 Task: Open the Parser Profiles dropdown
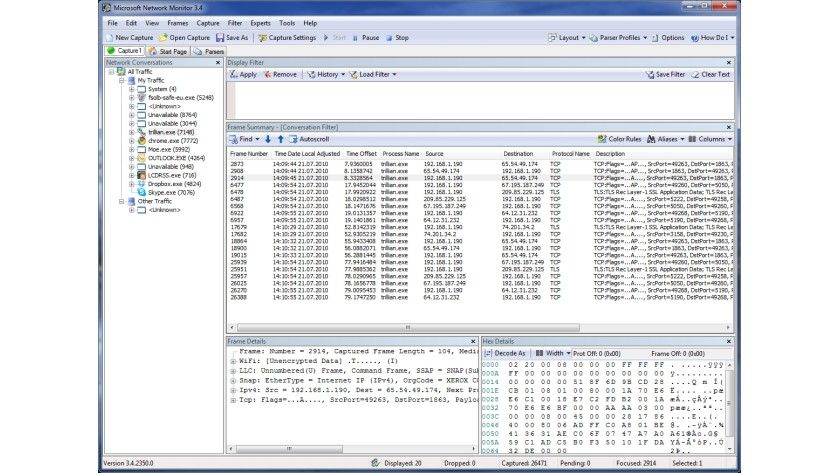[x=618, y=37]
